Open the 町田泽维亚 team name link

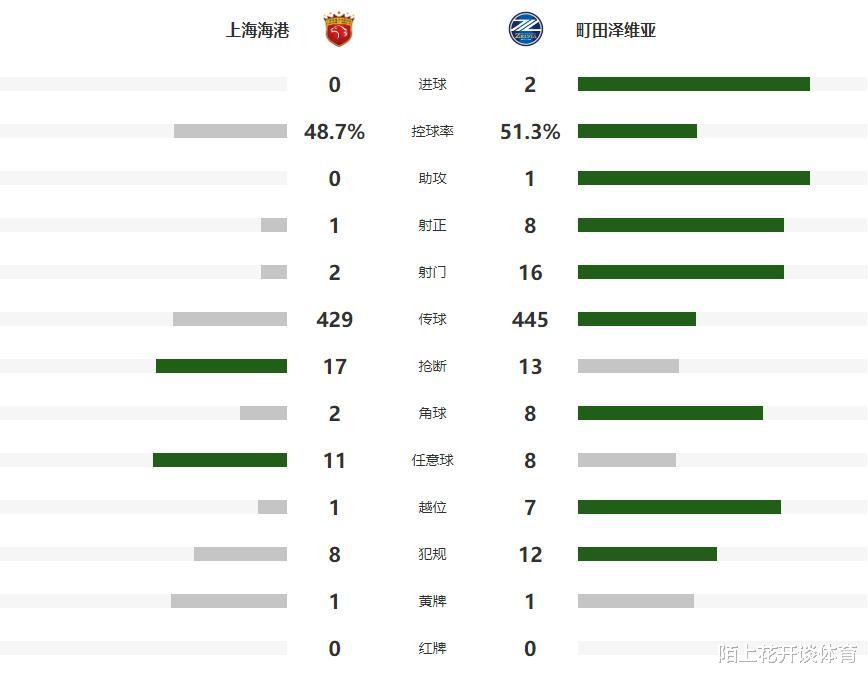[x=616, y=30]
